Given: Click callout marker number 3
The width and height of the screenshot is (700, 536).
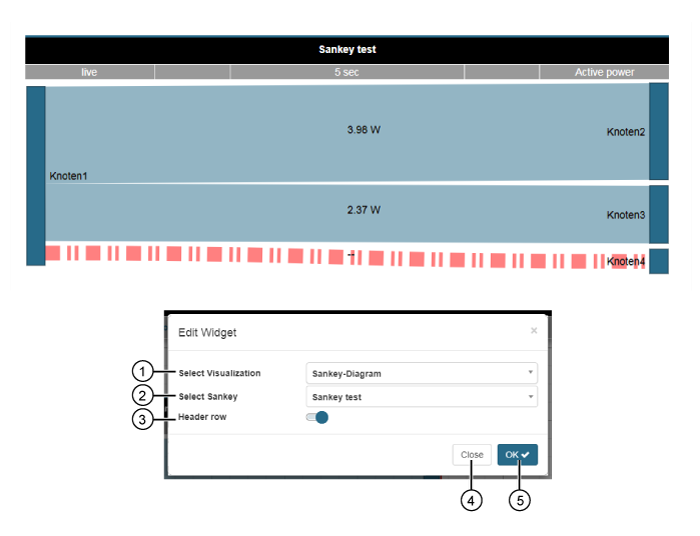Looking at the screenshot, I should tap(143, 419).
